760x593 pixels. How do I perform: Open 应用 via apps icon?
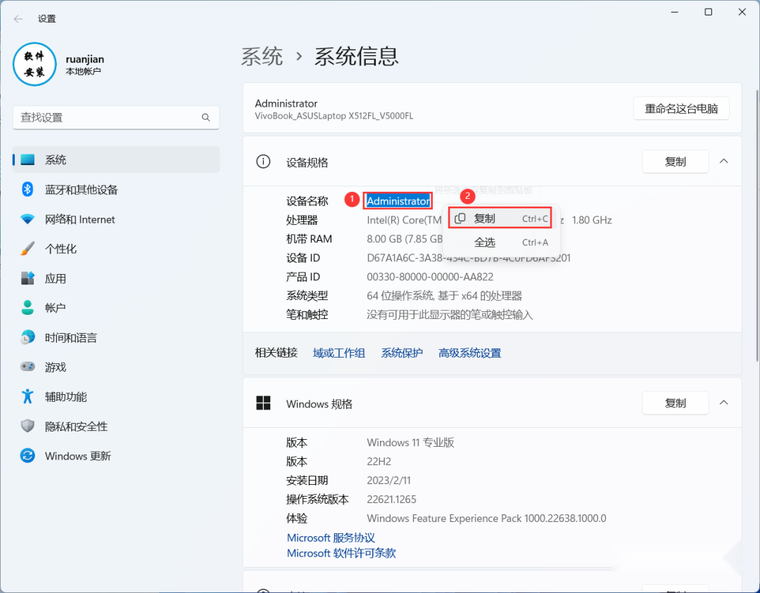point(28,278)
